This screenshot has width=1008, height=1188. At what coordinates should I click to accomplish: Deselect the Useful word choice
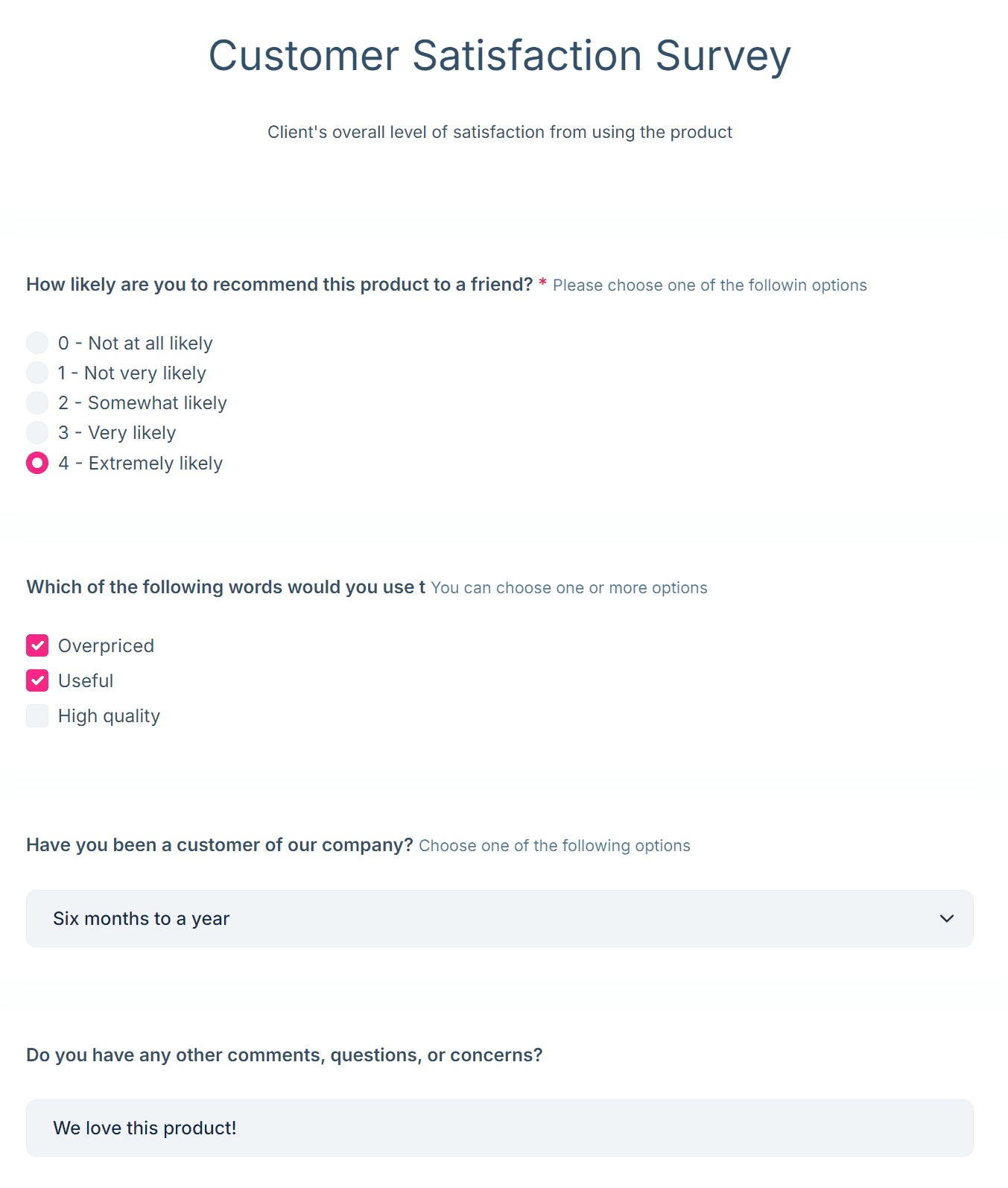point(37,680)
